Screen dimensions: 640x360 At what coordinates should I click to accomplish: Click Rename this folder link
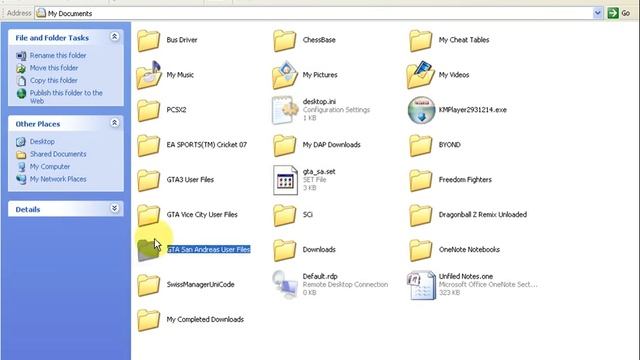pyautogui.click(x=58, y=55)
